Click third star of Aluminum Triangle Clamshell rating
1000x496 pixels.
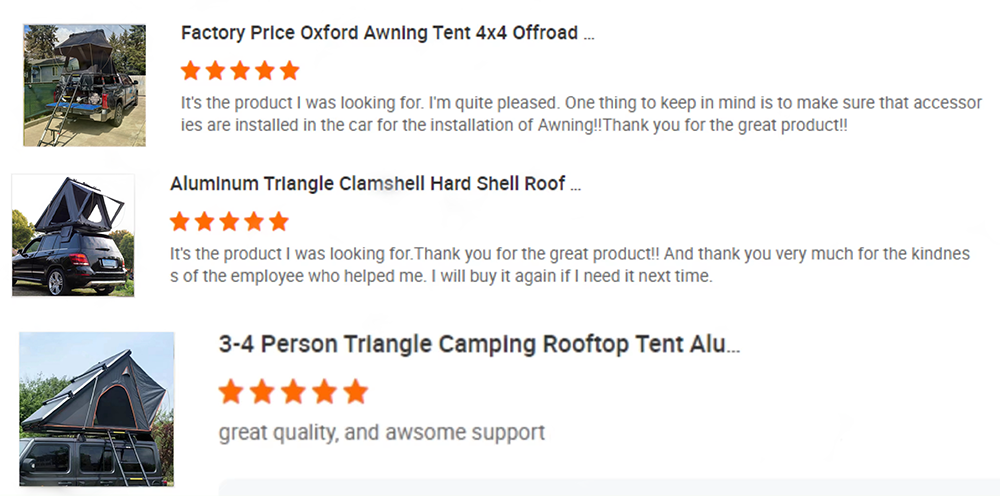(229, 221)
